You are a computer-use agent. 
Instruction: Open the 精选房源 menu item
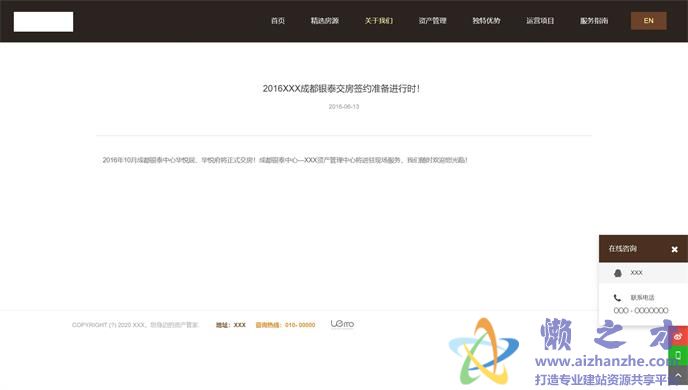coord(325,21)
